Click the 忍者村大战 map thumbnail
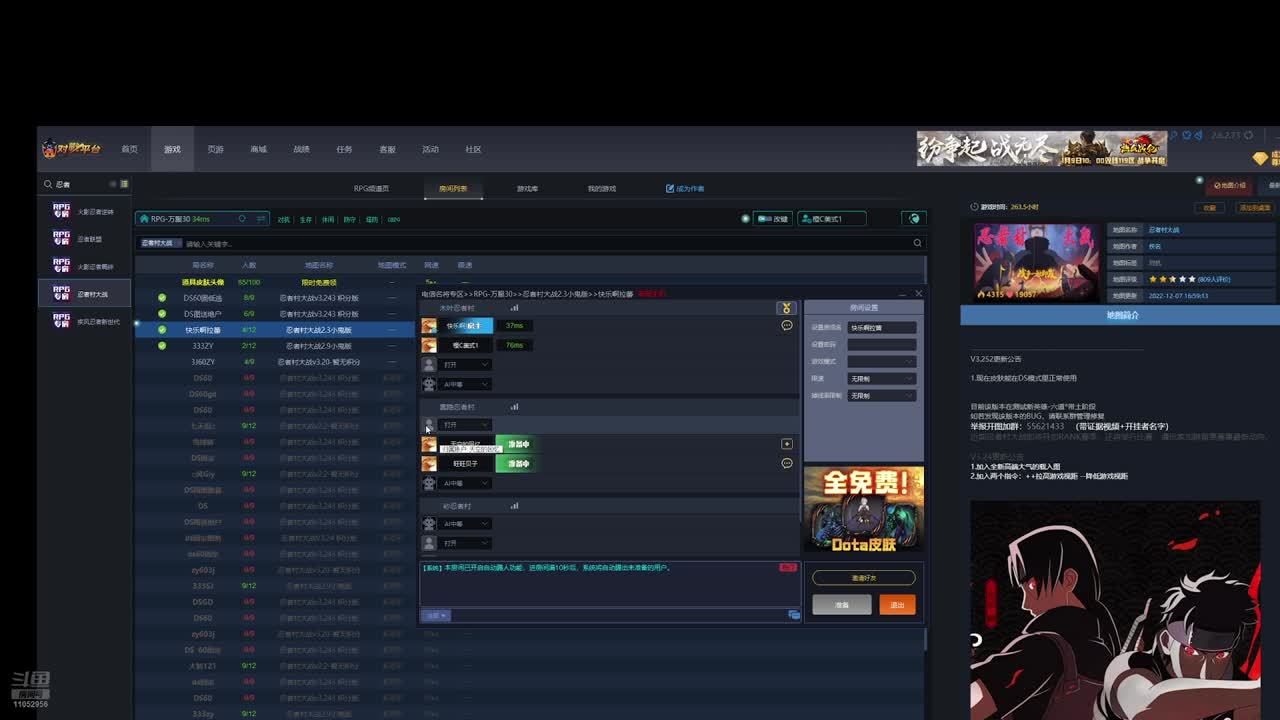This screenshot has height=720, width=1280. click(1037, 262)
